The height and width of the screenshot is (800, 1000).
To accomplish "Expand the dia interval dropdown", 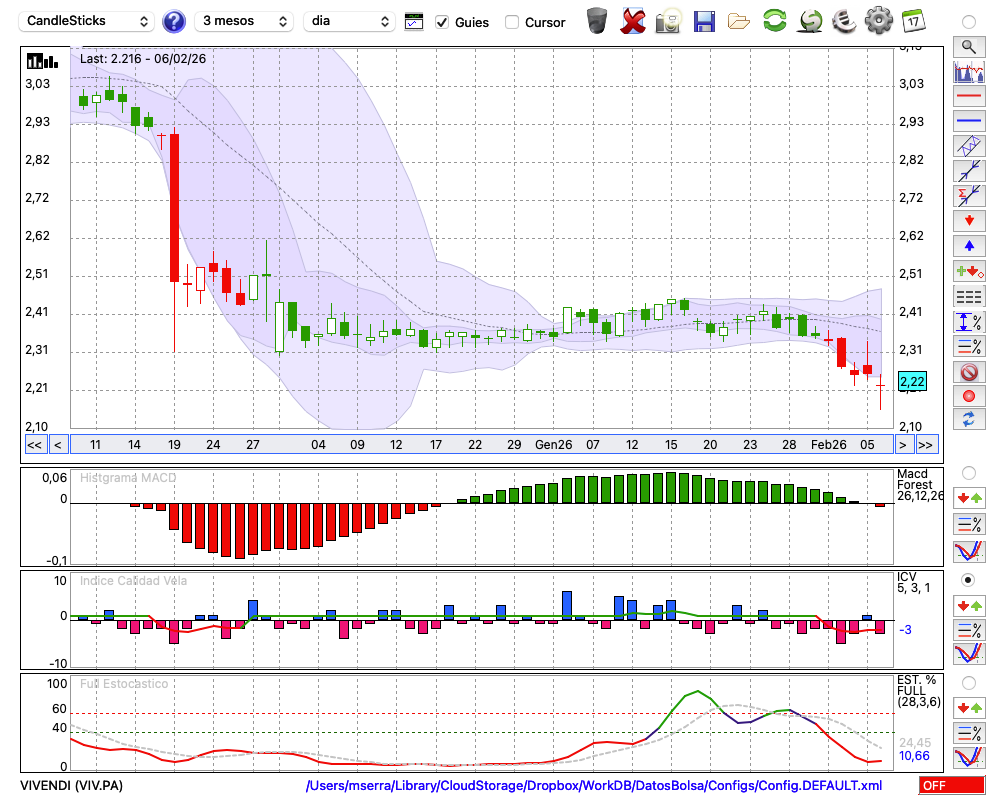I will point(349,21).
